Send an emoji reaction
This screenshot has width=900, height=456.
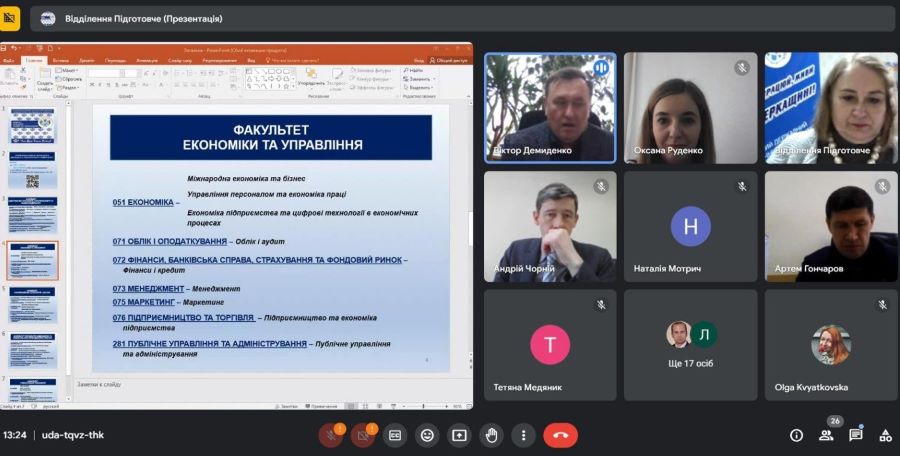coord(427,435)
